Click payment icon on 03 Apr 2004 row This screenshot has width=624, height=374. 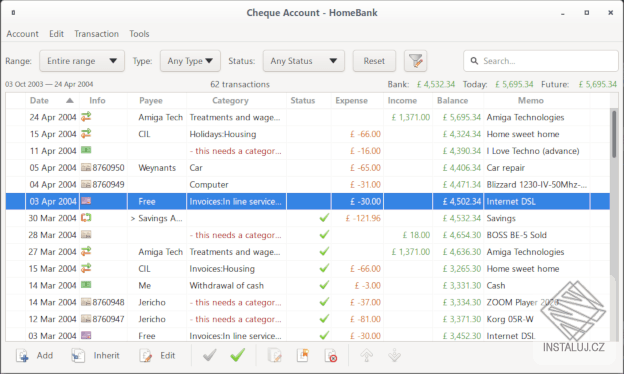(86, 201)
